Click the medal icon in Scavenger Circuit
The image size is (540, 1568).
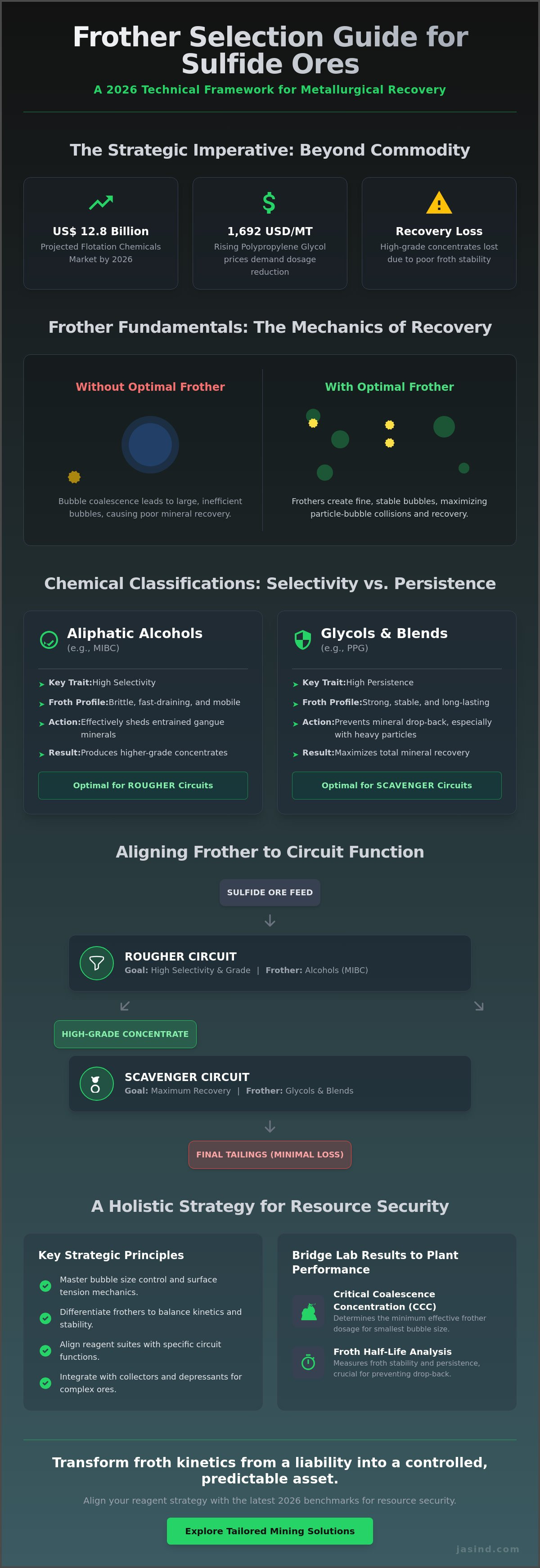[x=97, y=1083]
